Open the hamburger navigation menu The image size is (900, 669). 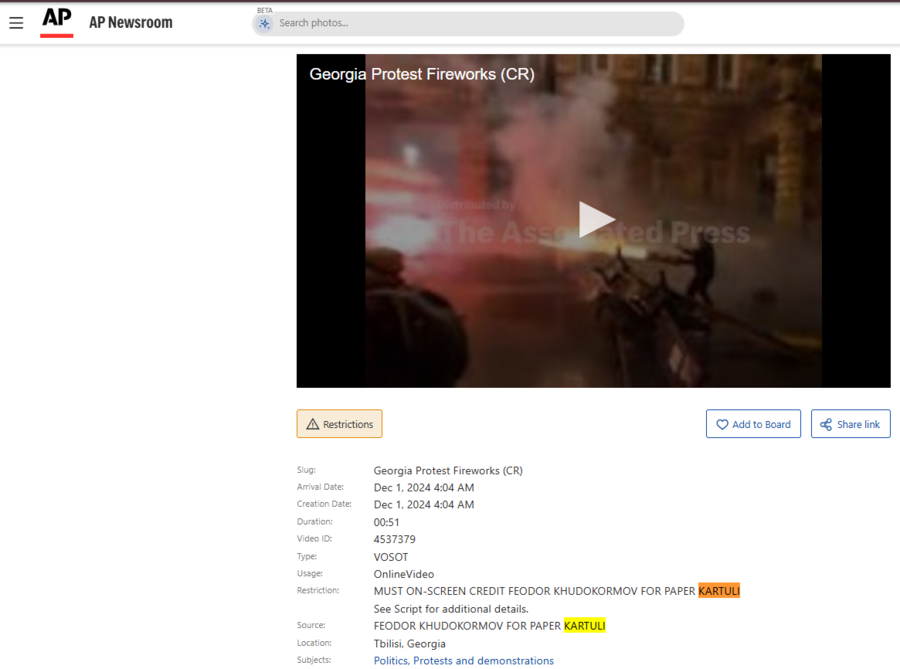16,23
